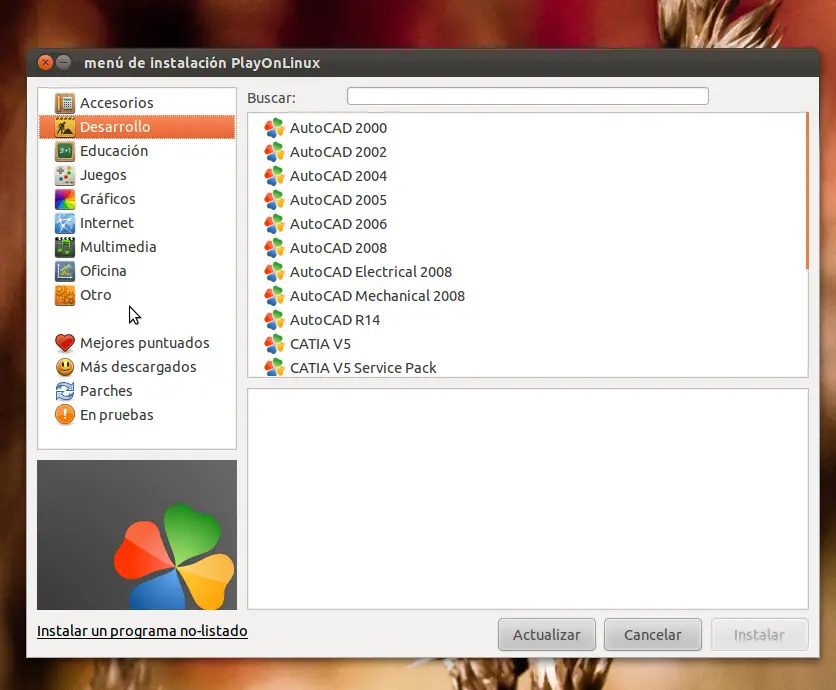Open Instalar un programa no-listado link
Screen dimensions: 836x690
[142, 631]
